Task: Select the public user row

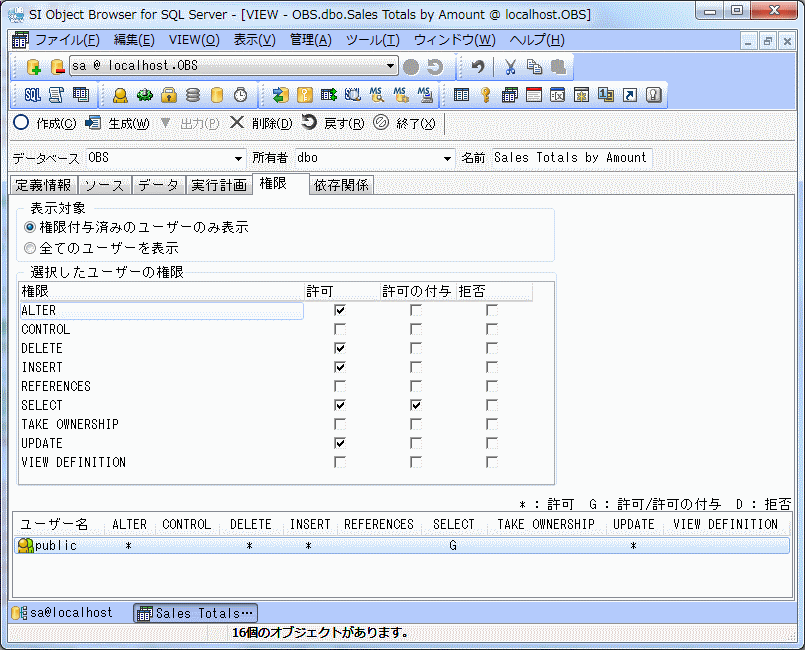Action: (x=56, y=546)
